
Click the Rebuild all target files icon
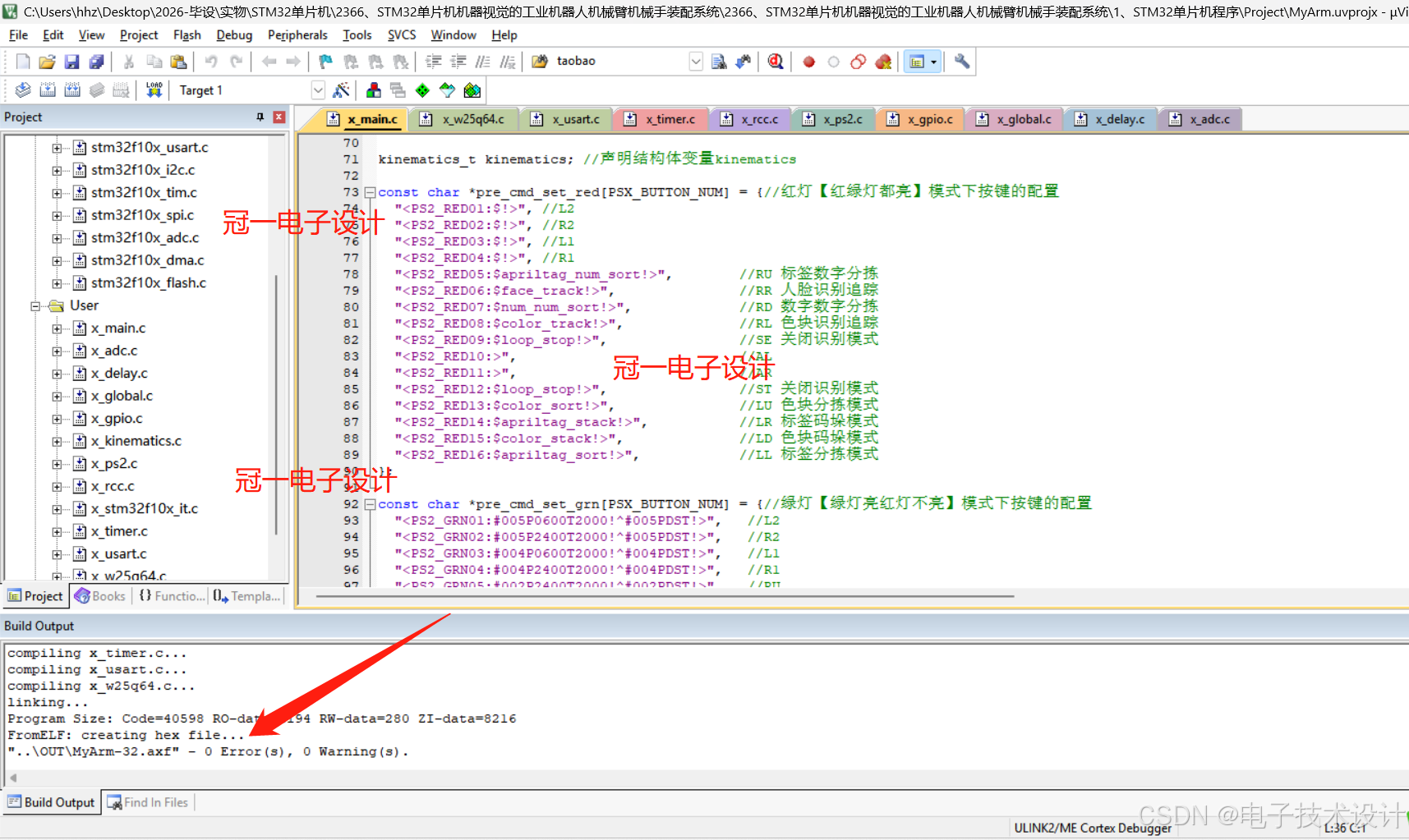coord(72,90)
